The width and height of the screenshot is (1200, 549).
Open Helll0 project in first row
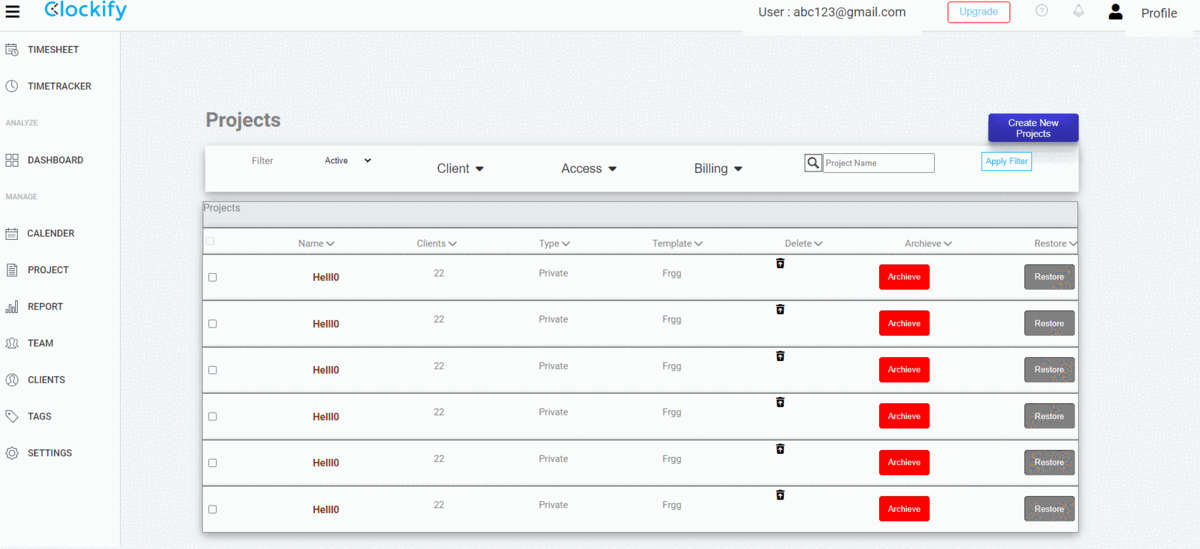click(326, 277)
